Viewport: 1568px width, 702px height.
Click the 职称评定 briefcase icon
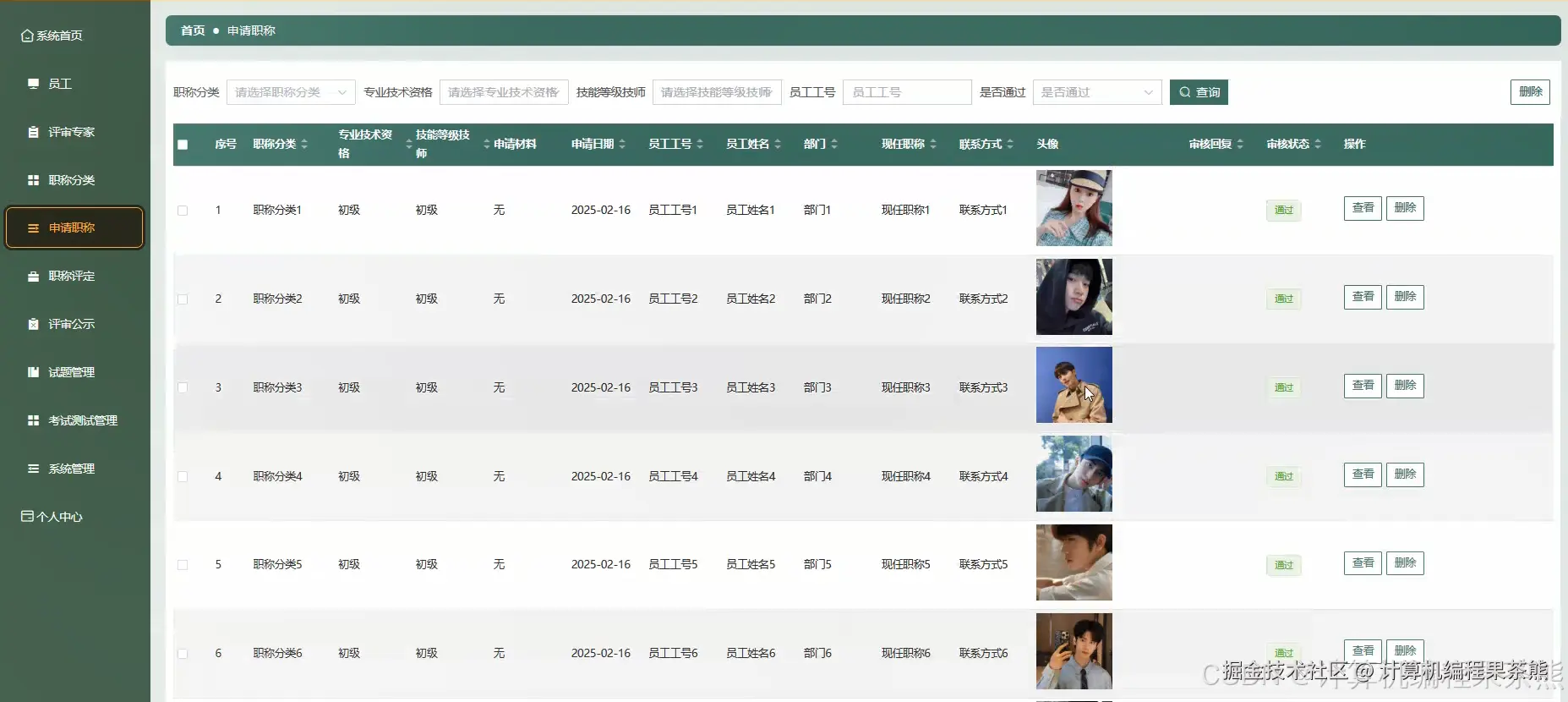click(33, 276)
